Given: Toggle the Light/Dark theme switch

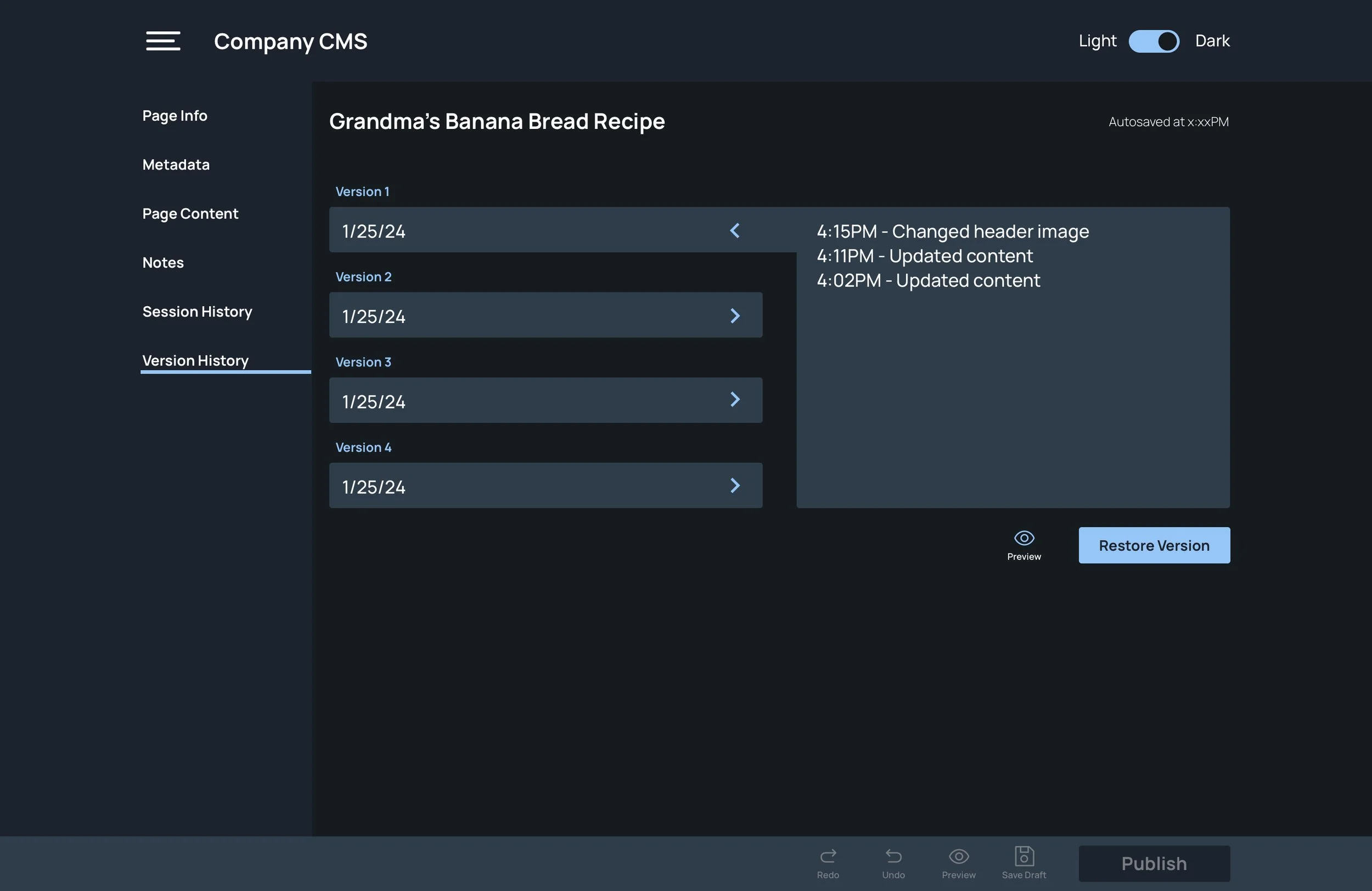Looking at the screenshot, I should (1154, 41).
